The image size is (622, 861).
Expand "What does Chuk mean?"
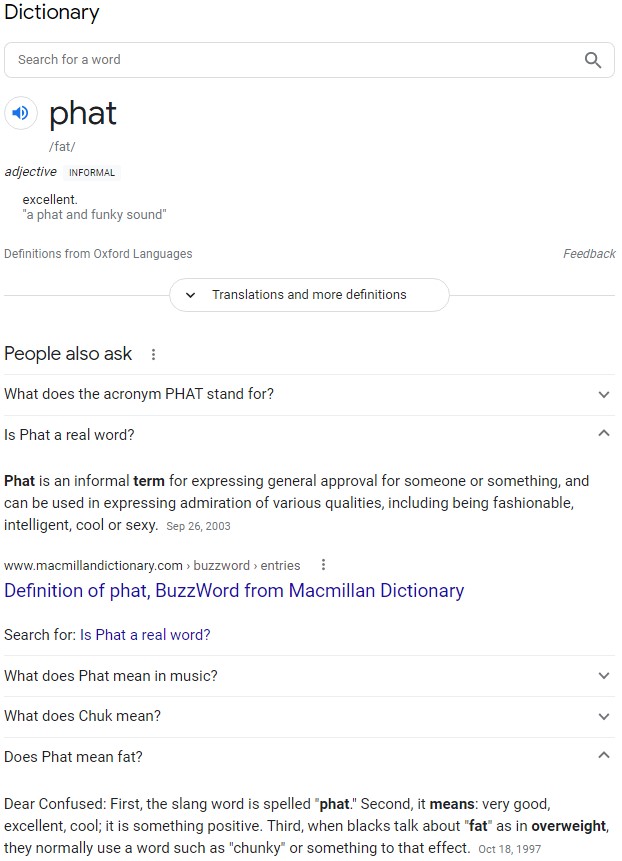[x=604, y=716]
